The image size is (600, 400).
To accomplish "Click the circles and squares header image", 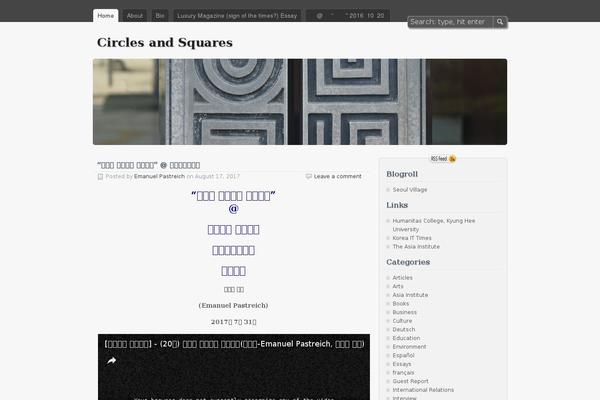I will [300, 102].
